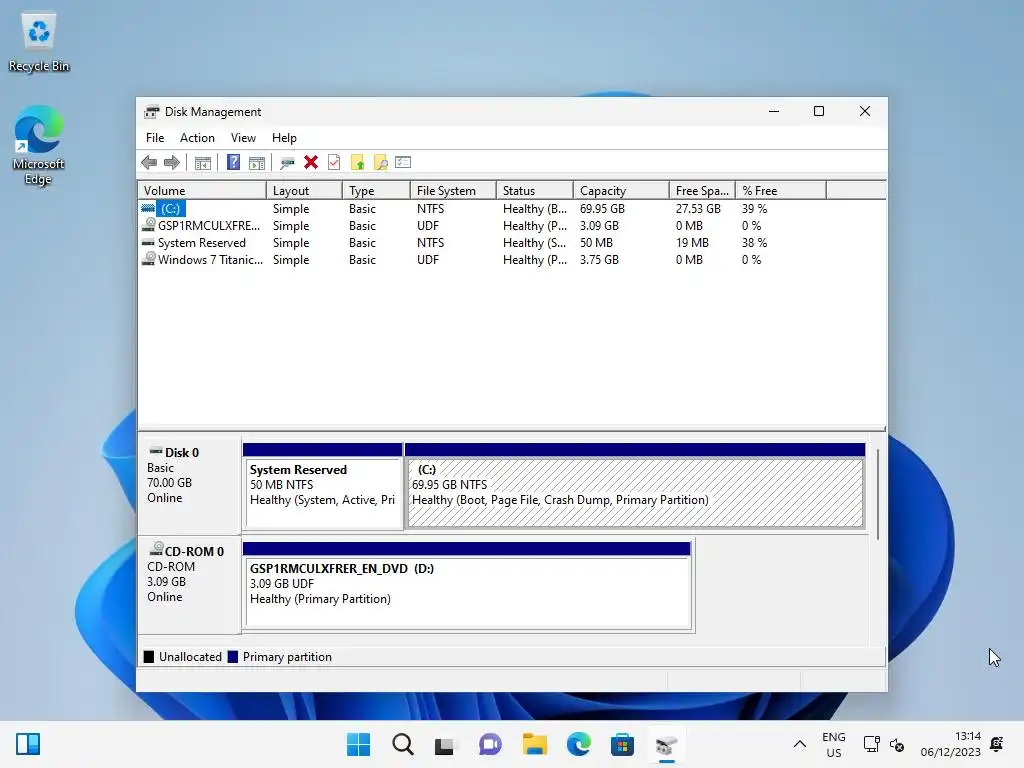
Task: Click 69.95 GB capacity cell
Action: click(x=602, y=208)
